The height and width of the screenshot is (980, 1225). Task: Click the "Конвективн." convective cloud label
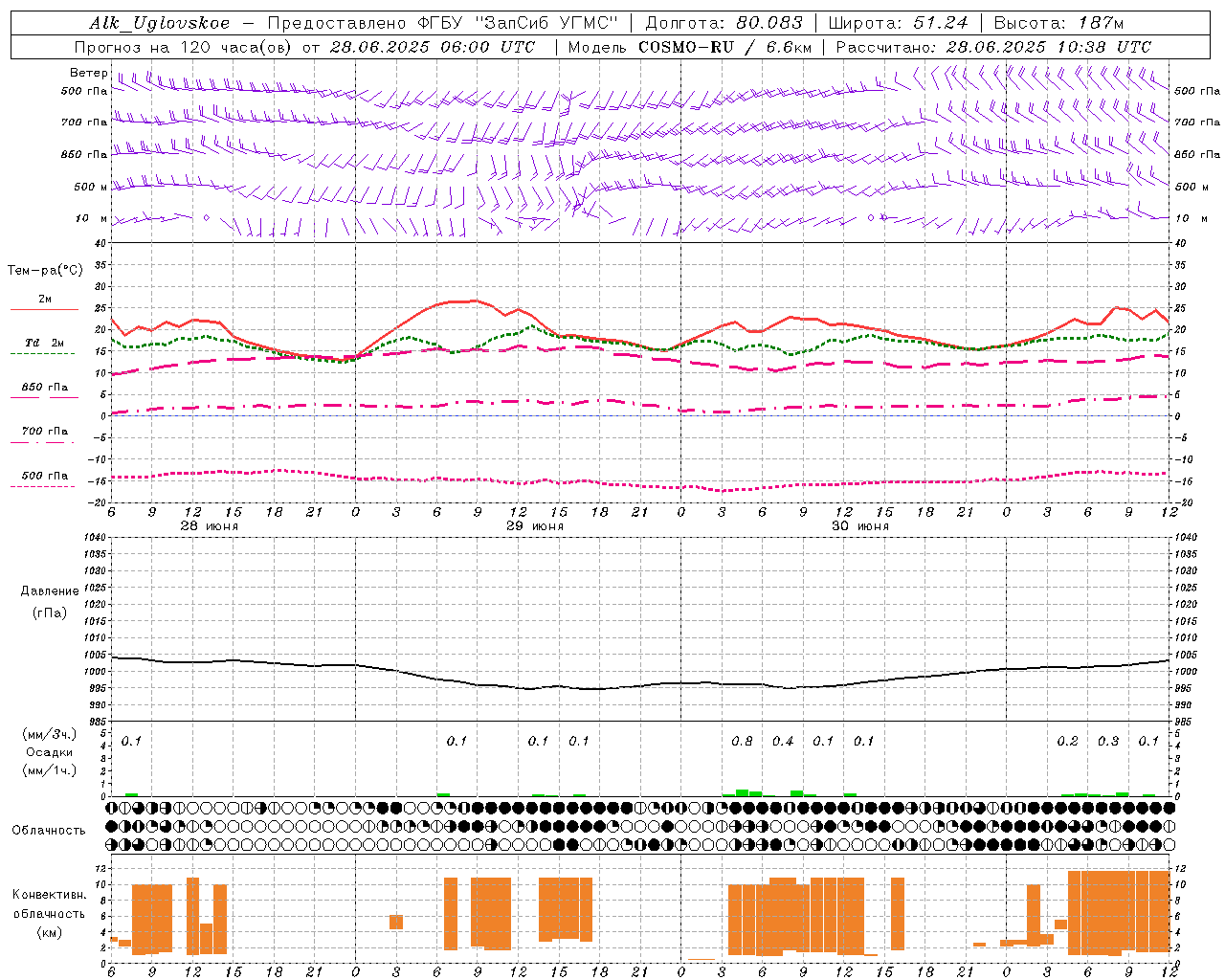[49, 895]
